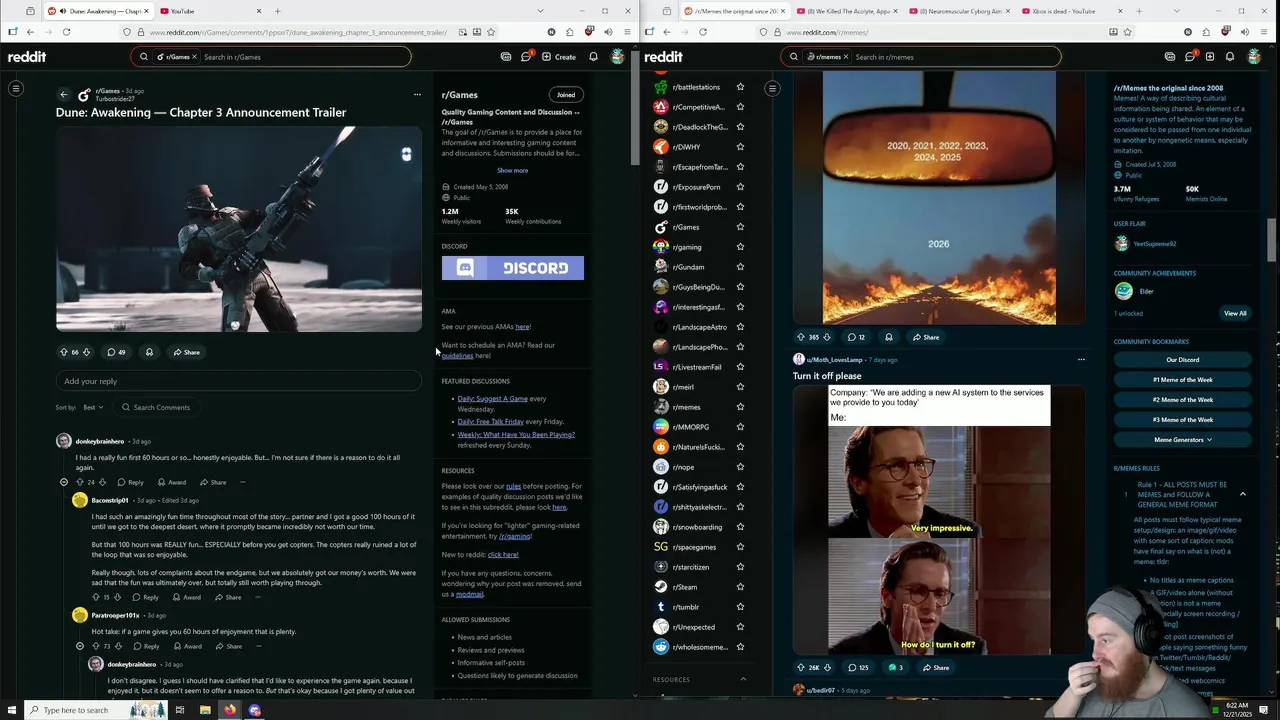Screen dimensions: 1280x720
Task: Reload the r/memes page
Action: (703, 32)
